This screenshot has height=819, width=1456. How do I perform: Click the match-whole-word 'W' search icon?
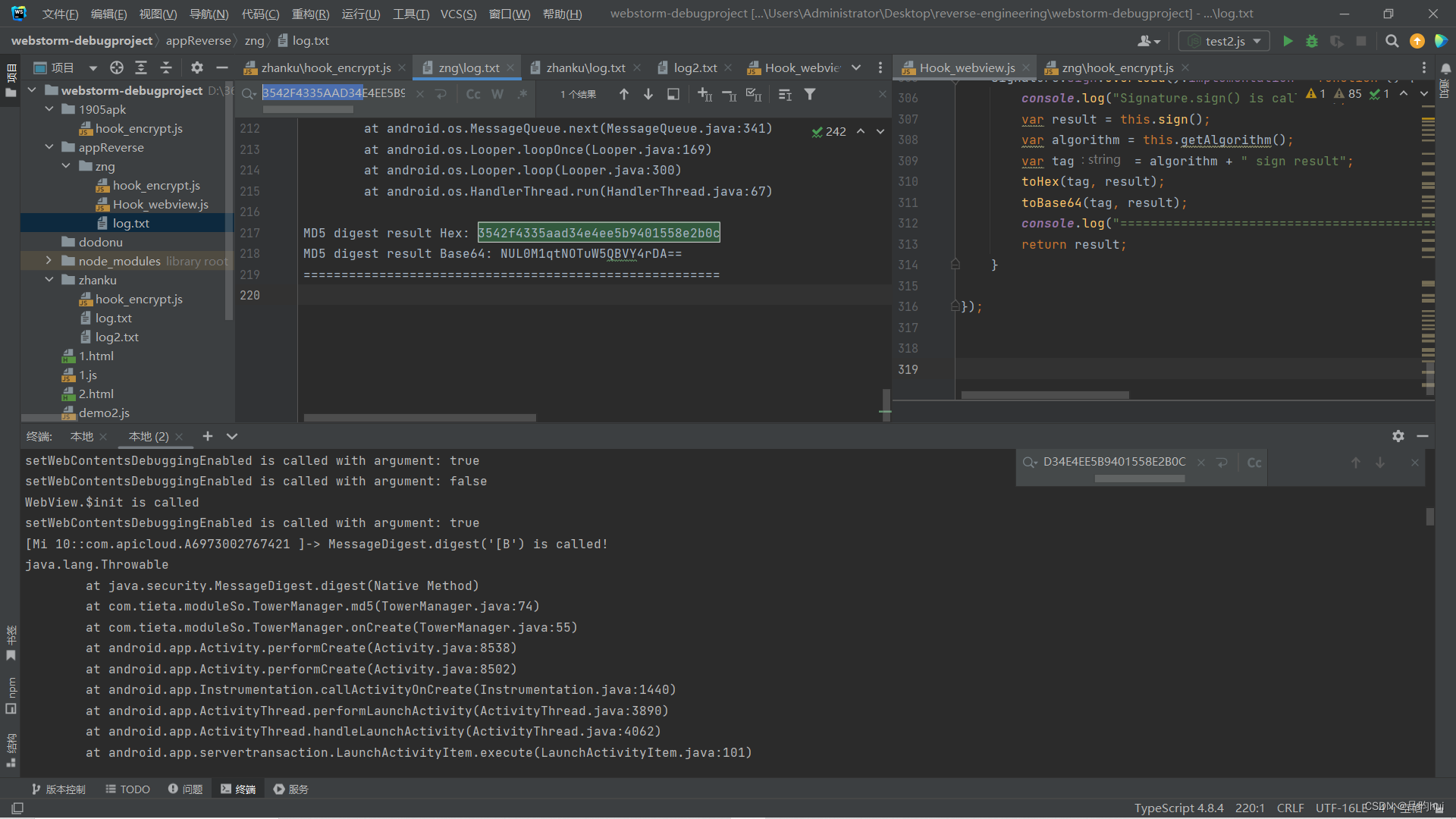point(498,94)
